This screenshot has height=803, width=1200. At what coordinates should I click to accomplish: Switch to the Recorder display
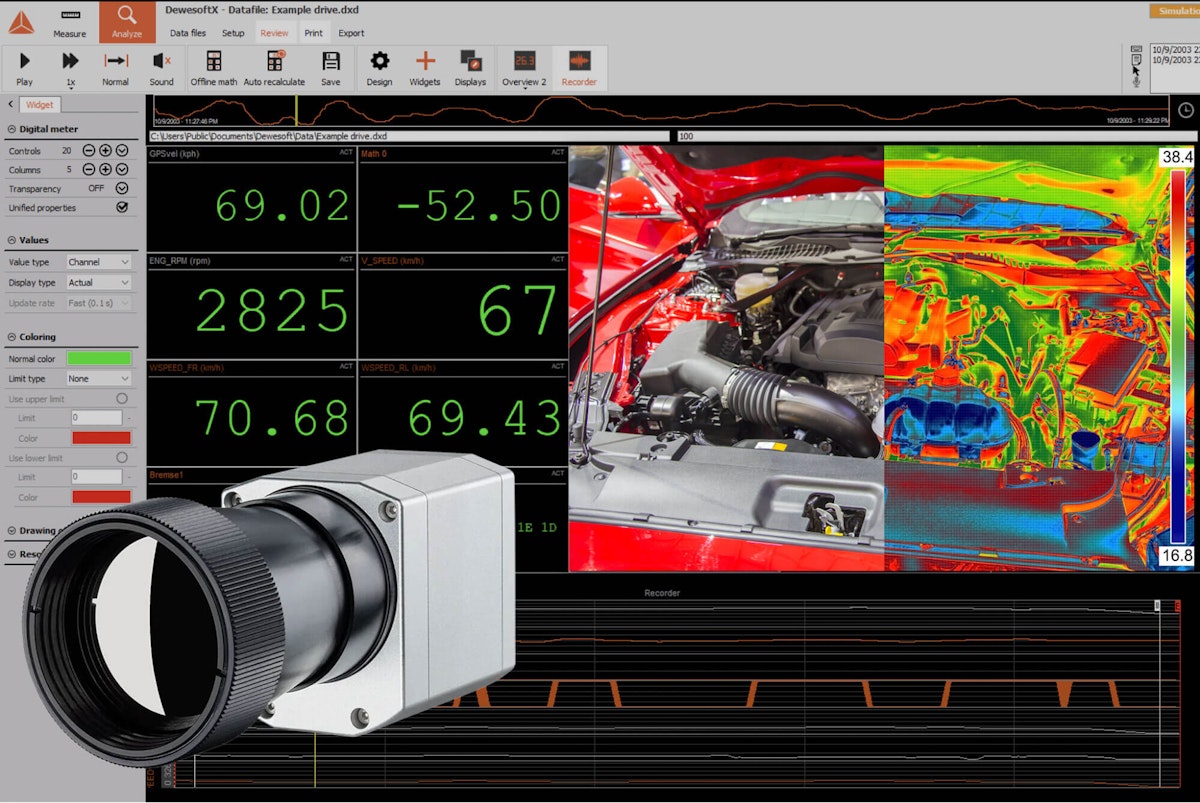pos(579,66)
